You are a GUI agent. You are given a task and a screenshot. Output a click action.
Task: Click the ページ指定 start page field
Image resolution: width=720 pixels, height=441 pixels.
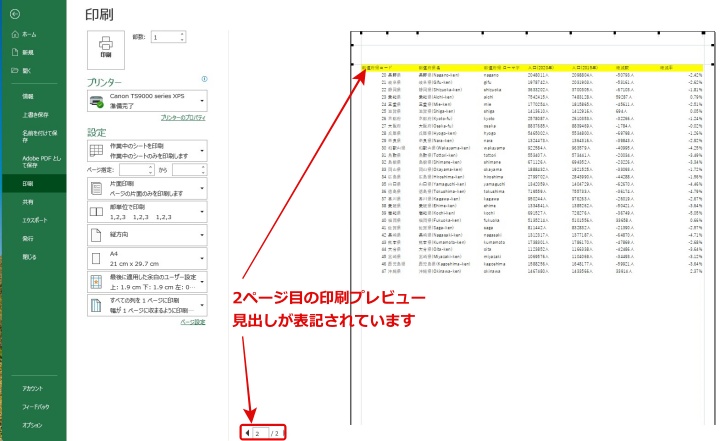(x=133, y=170)
